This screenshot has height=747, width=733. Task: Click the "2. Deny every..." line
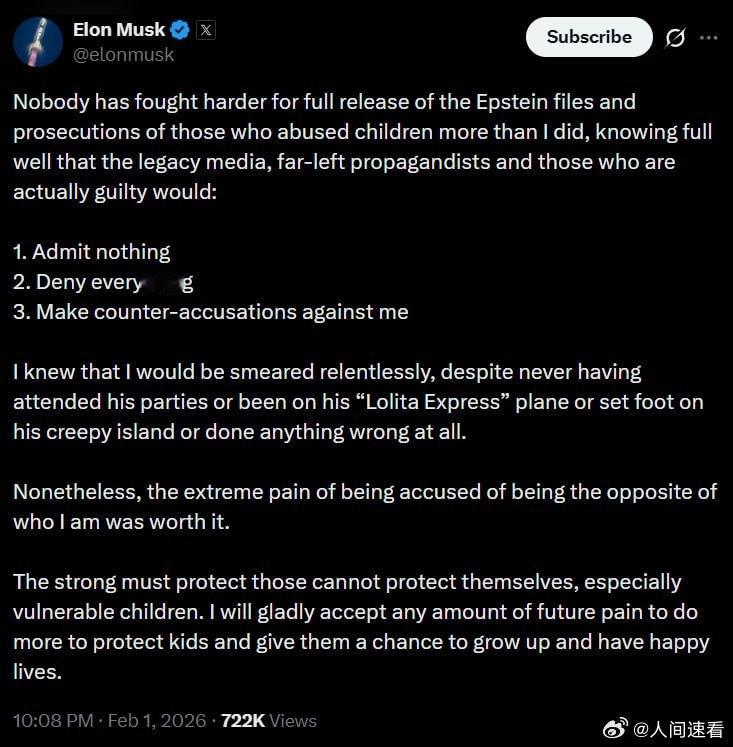tap(103, 282)
